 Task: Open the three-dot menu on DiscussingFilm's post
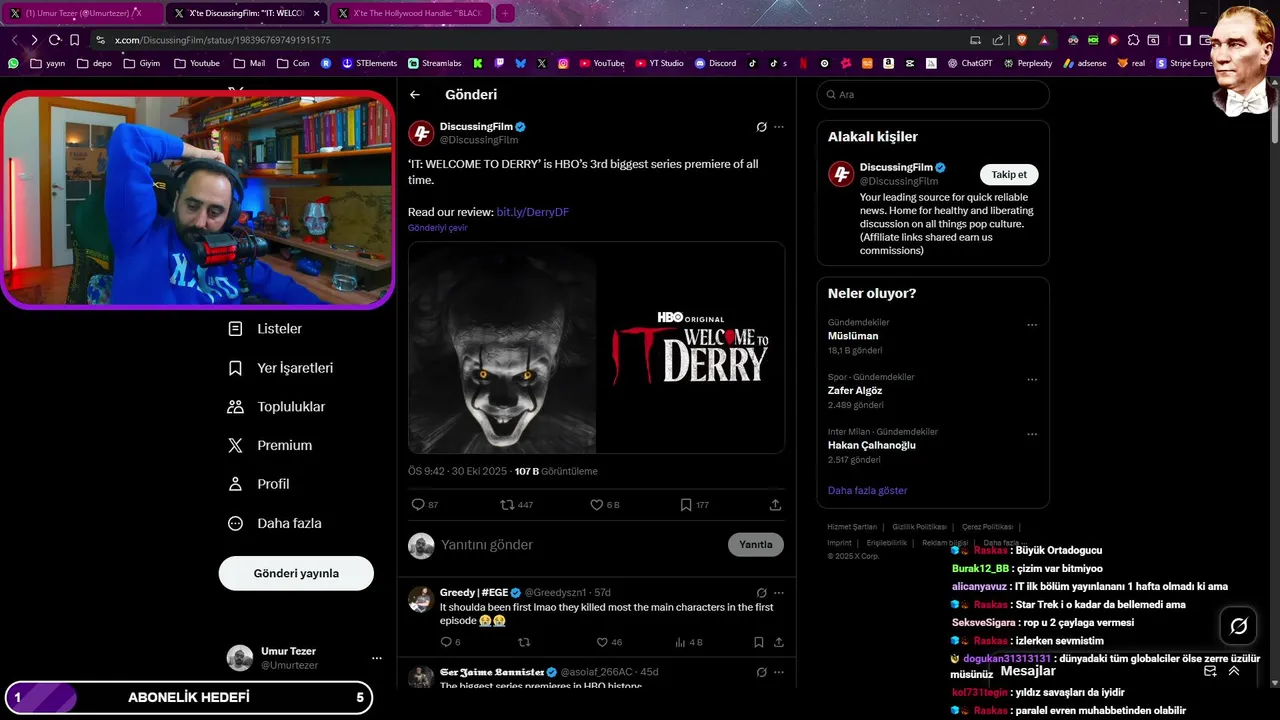[x=779, y=127]
